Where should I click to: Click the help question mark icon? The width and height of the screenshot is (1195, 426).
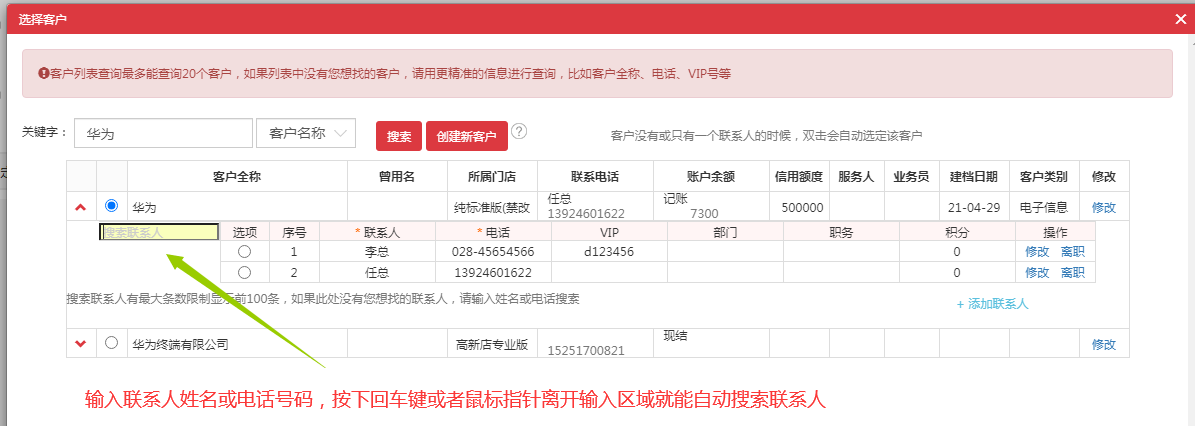pyautogui.click(x=519, y=131)
